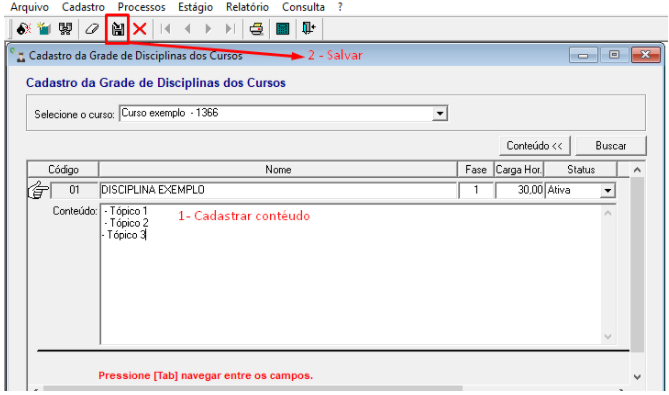The height and width of the screenshot is (395, 669).
Task: Open the Processos menu
Action: (x=141, y=7)
